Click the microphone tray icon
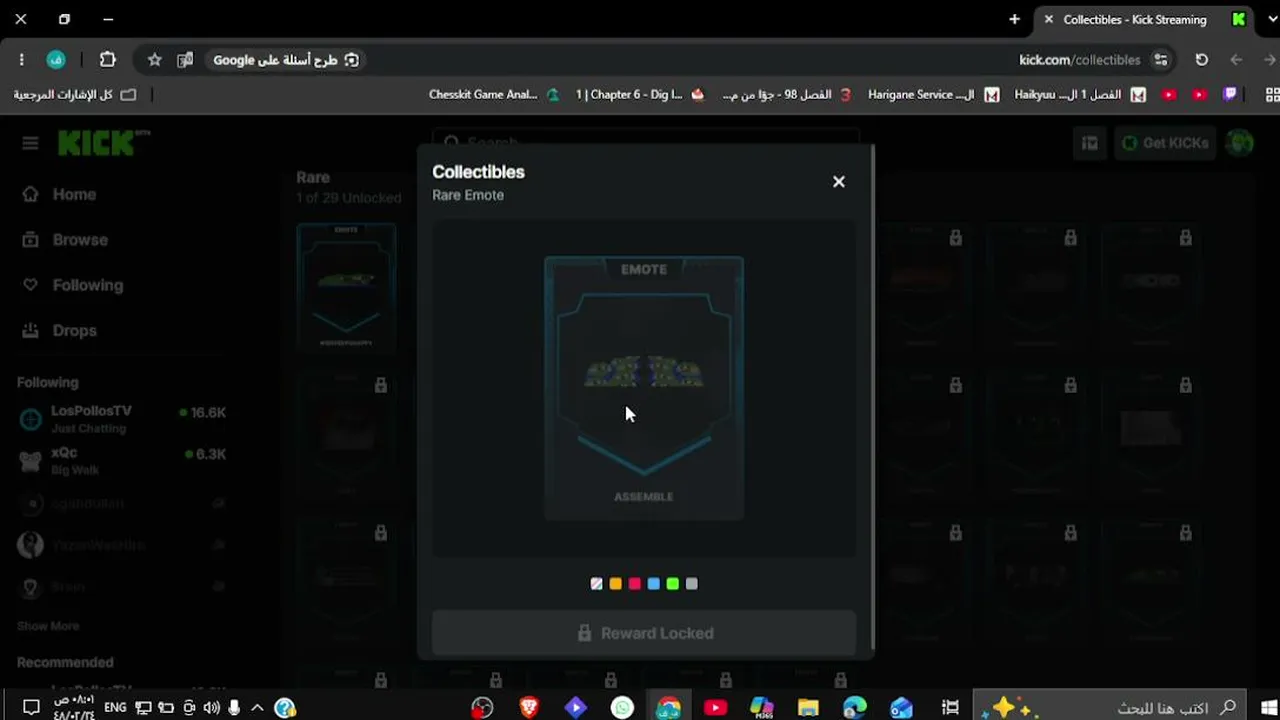This screenshot has height=720, width=1280. point(234,708)
